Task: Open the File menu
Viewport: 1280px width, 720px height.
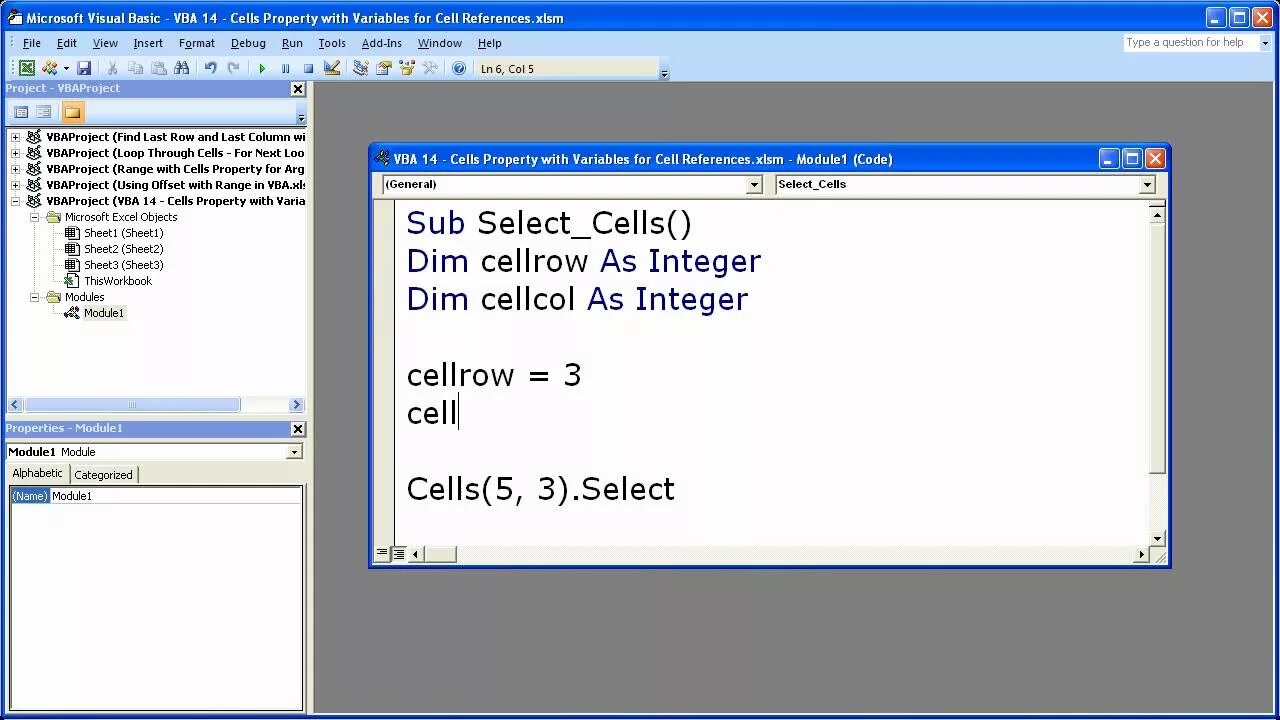Action: point(32,43)
